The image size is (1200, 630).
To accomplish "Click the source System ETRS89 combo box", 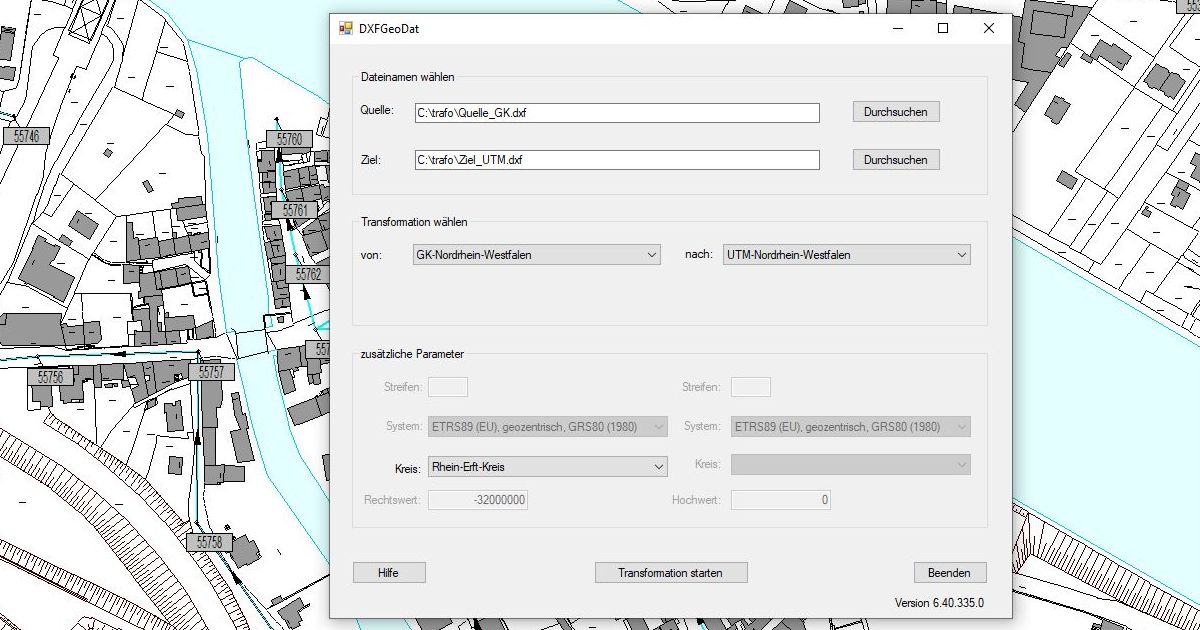I will tap(546, 427).
